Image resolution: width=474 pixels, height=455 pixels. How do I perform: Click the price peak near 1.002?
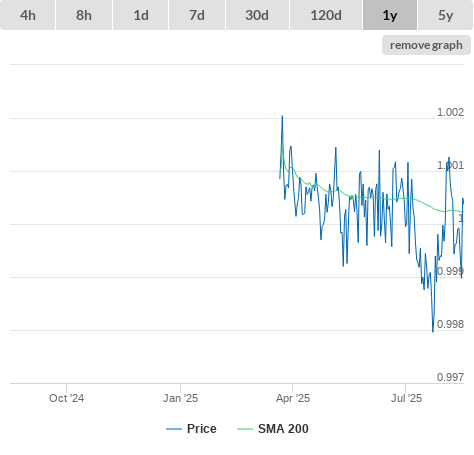coord(282,116)
